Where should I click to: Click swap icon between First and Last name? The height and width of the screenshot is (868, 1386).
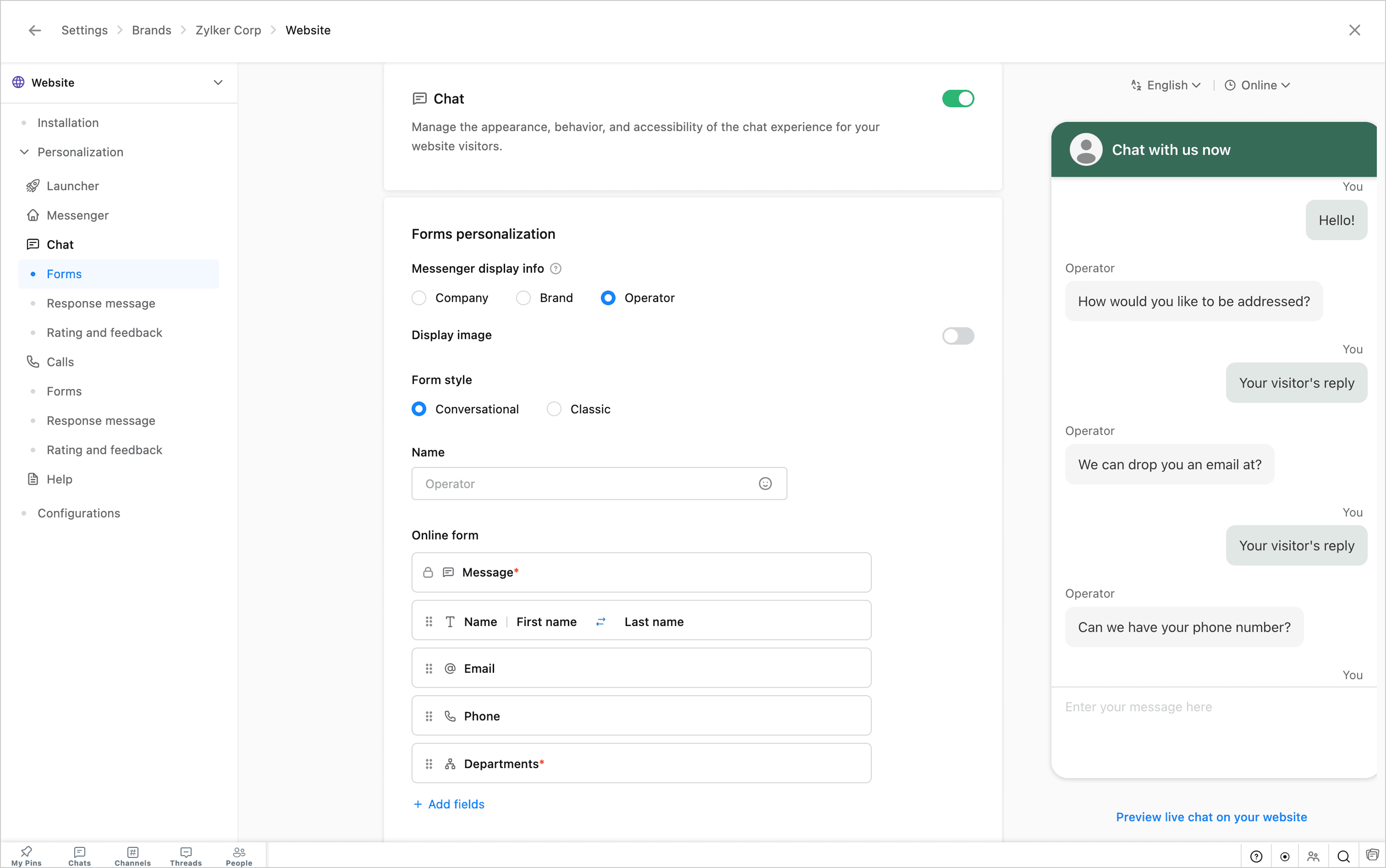coord(600,622)
